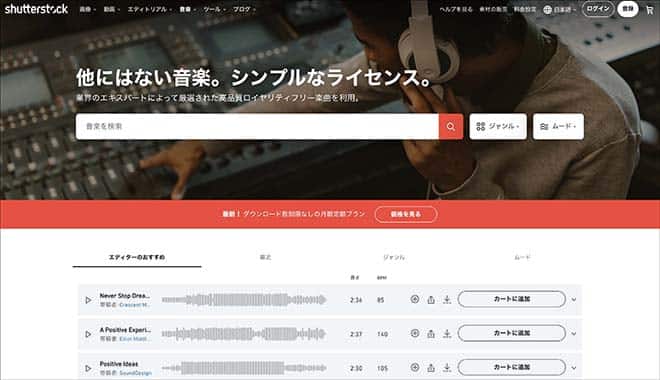
Task: Open the ジャンル genre dropdown
Action: [x=498, y=126]
